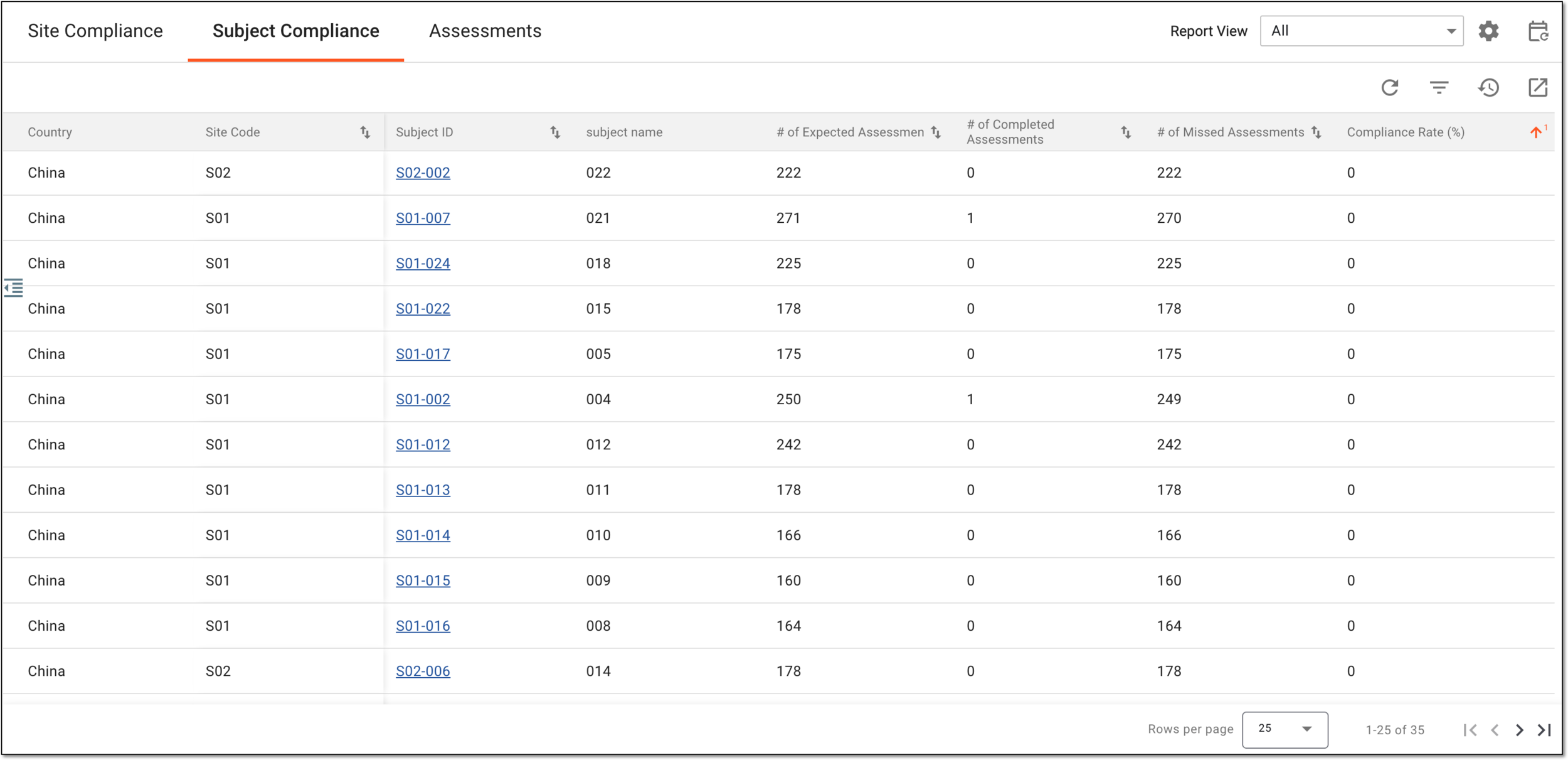Sort by Subject ID column arrows
The width and height of the screenshot is (1568, 760).
coord(555,132)
